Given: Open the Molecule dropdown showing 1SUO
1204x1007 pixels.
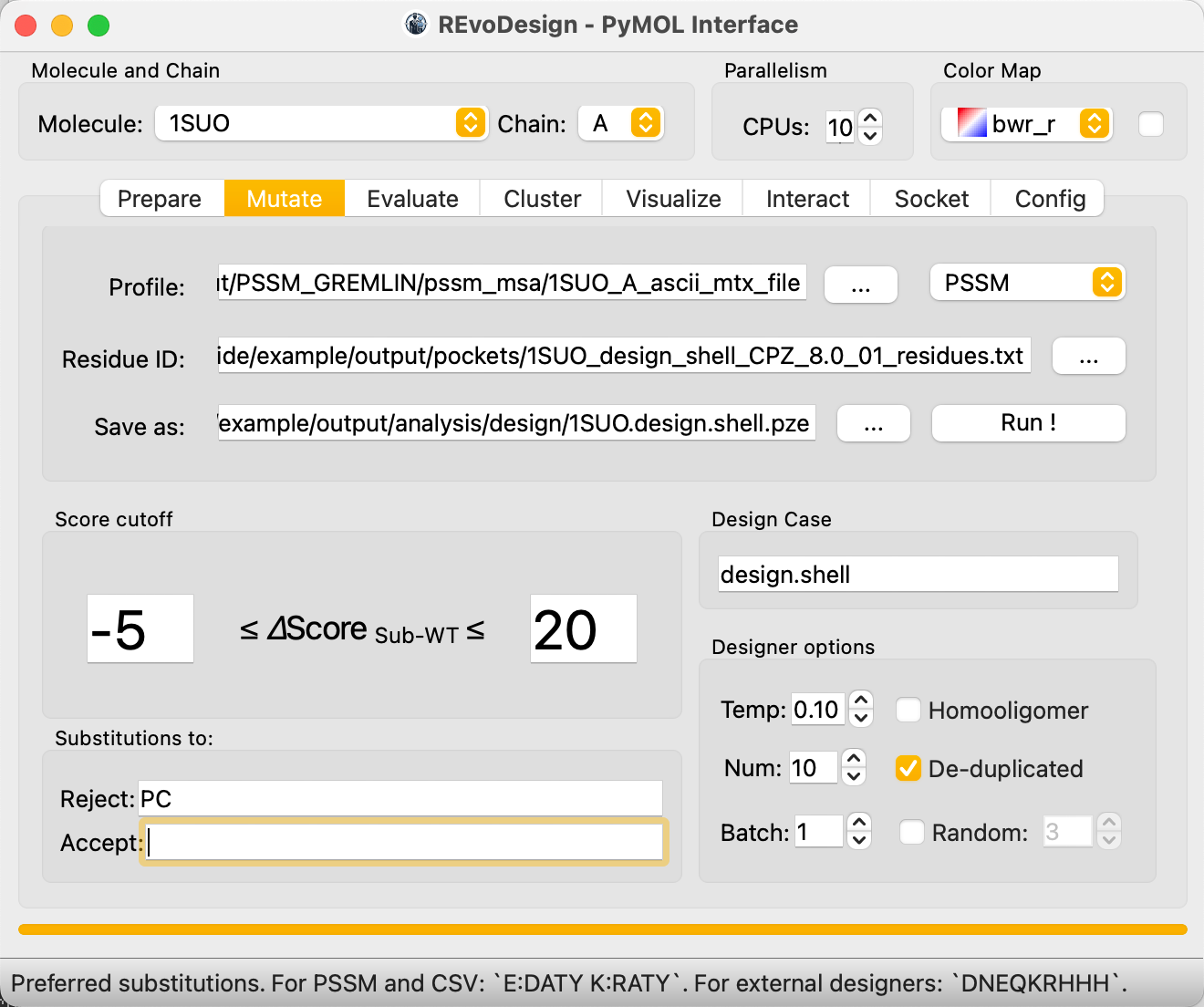Looking at the screenshot, I should [321, 123].
